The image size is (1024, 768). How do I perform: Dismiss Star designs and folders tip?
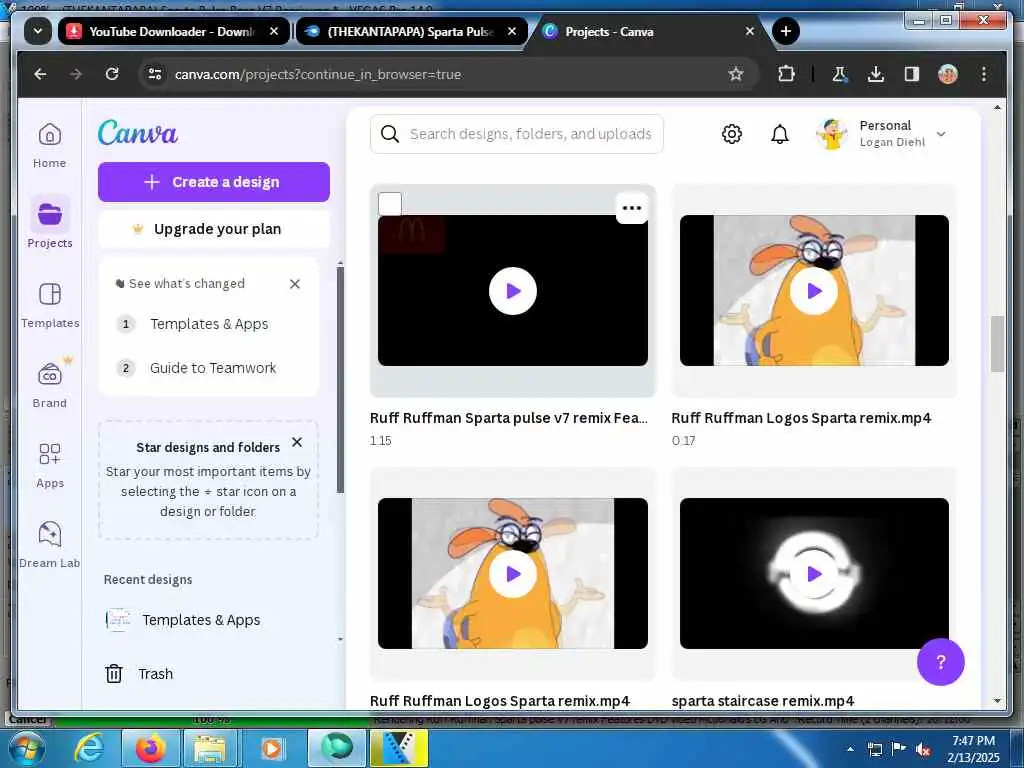tap(297, 442)
